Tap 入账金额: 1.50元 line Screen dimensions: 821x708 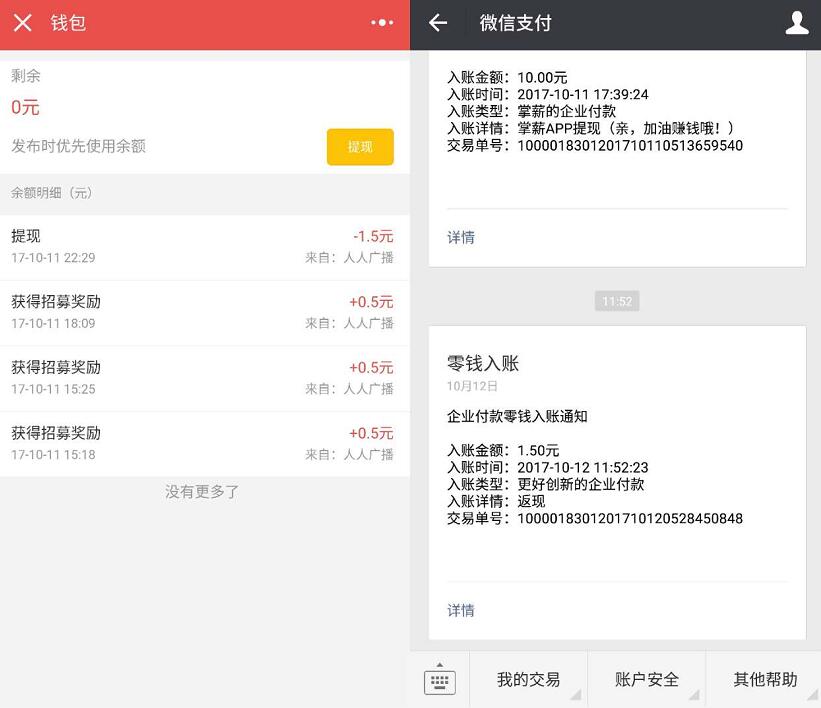point(503,450)
